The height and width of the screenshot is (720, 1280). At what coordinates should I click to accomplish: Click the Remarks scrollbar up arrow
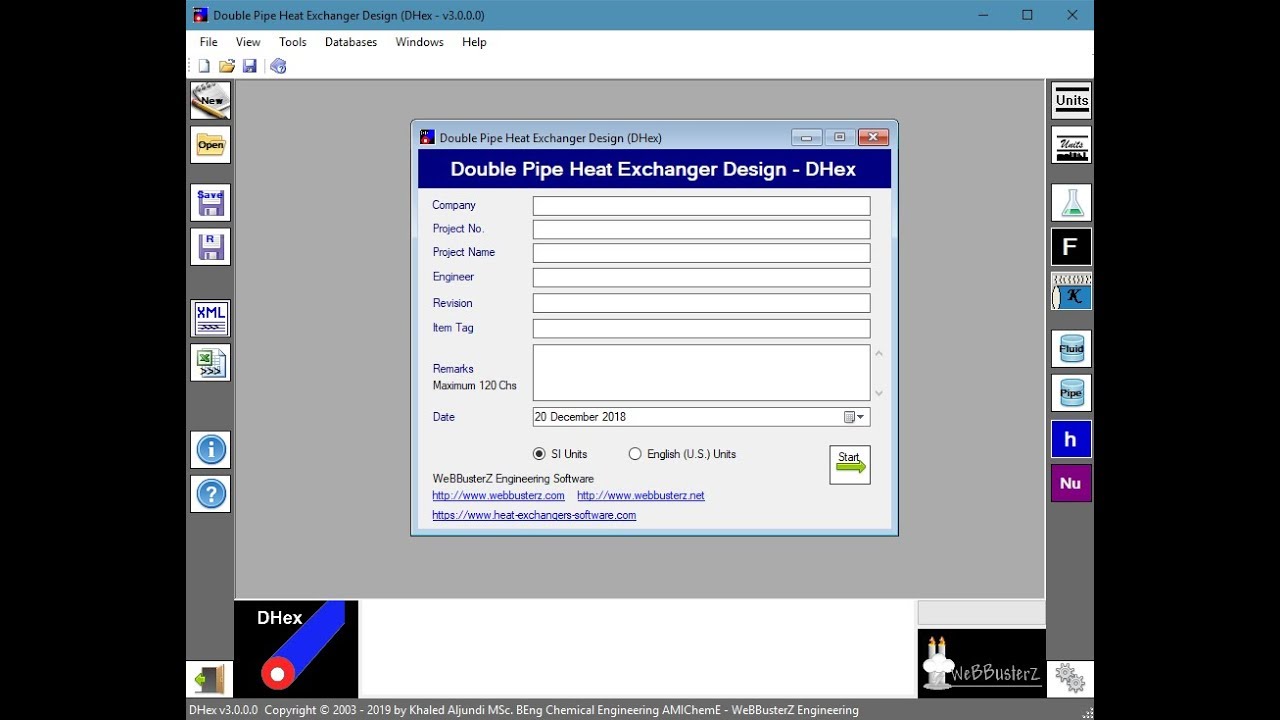pos(879,353)
